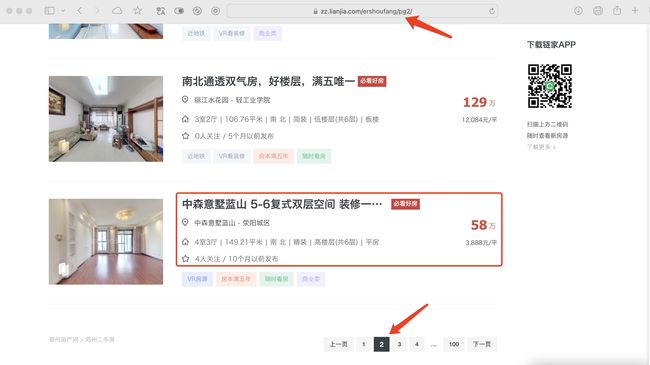
Task: Go to page 1 in pagination
Action: 364,344
